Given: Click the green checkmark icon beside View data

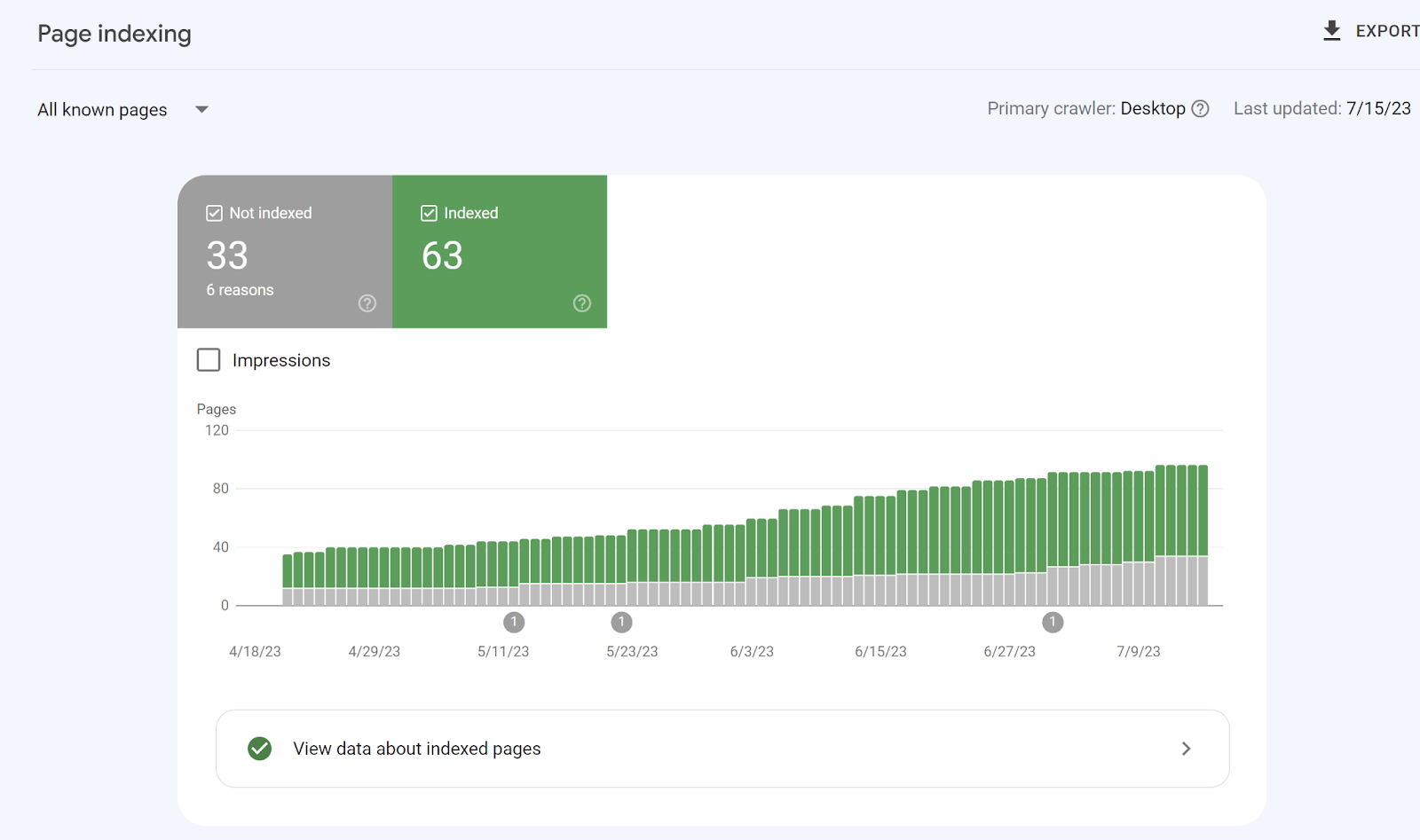Looking at the screenshot, I should (260, 749).
